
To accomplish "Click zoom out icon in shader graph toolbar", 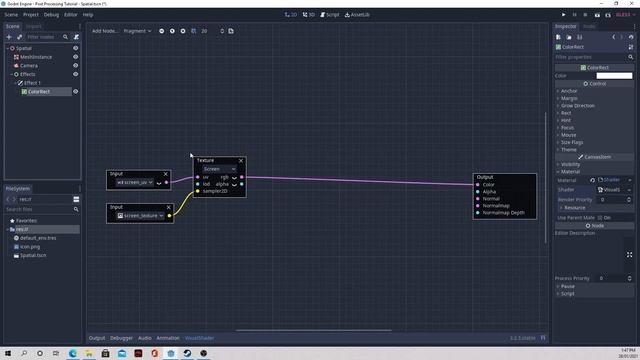I will pos(162,31).
